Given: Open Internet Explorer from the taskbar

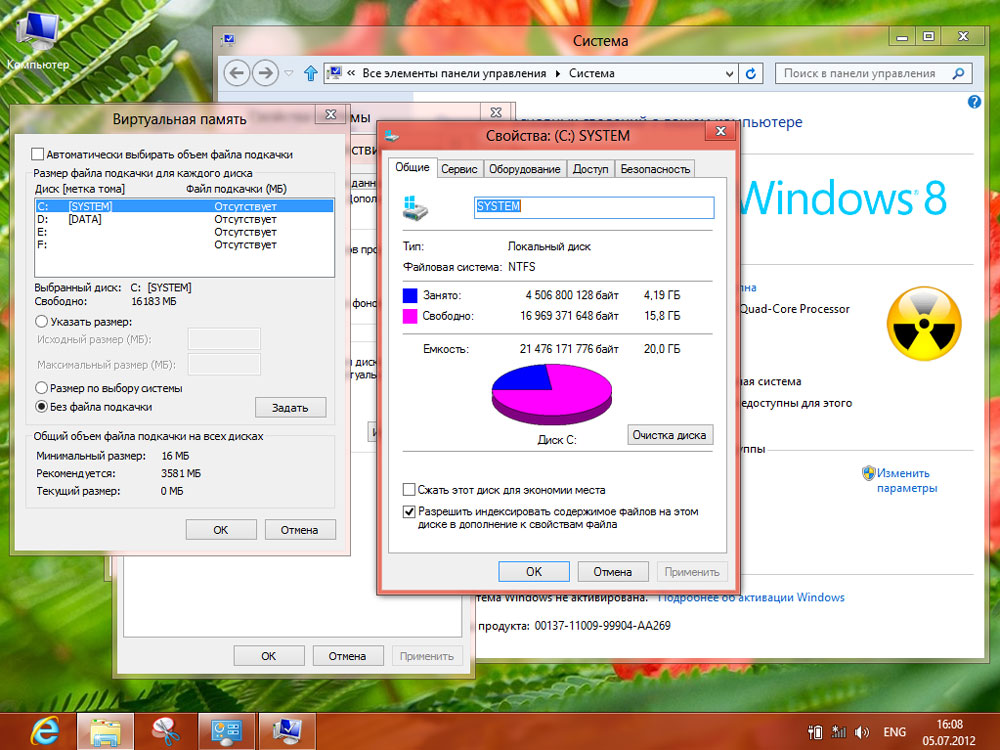Looking at the screenshot, I should point(42,729).
